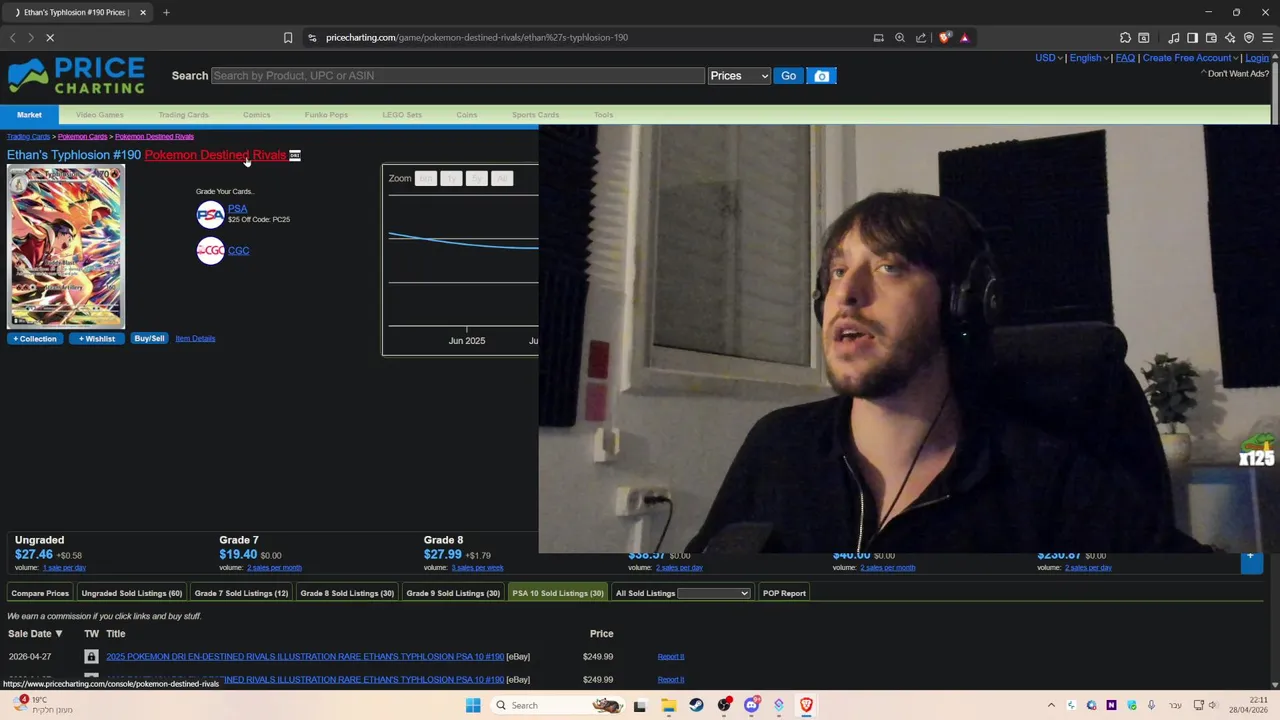Viewport: 1280px width, 720px height.
Task: Click the Pokemon Destined Rivals title link
Action: click(x=215, y=155)
